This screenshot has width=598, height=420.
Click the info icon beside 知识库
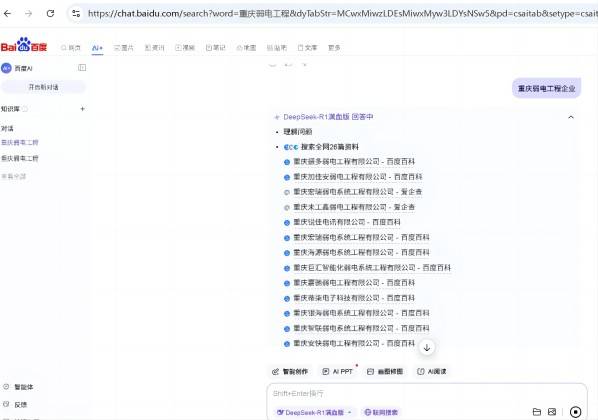pos(25,109)
